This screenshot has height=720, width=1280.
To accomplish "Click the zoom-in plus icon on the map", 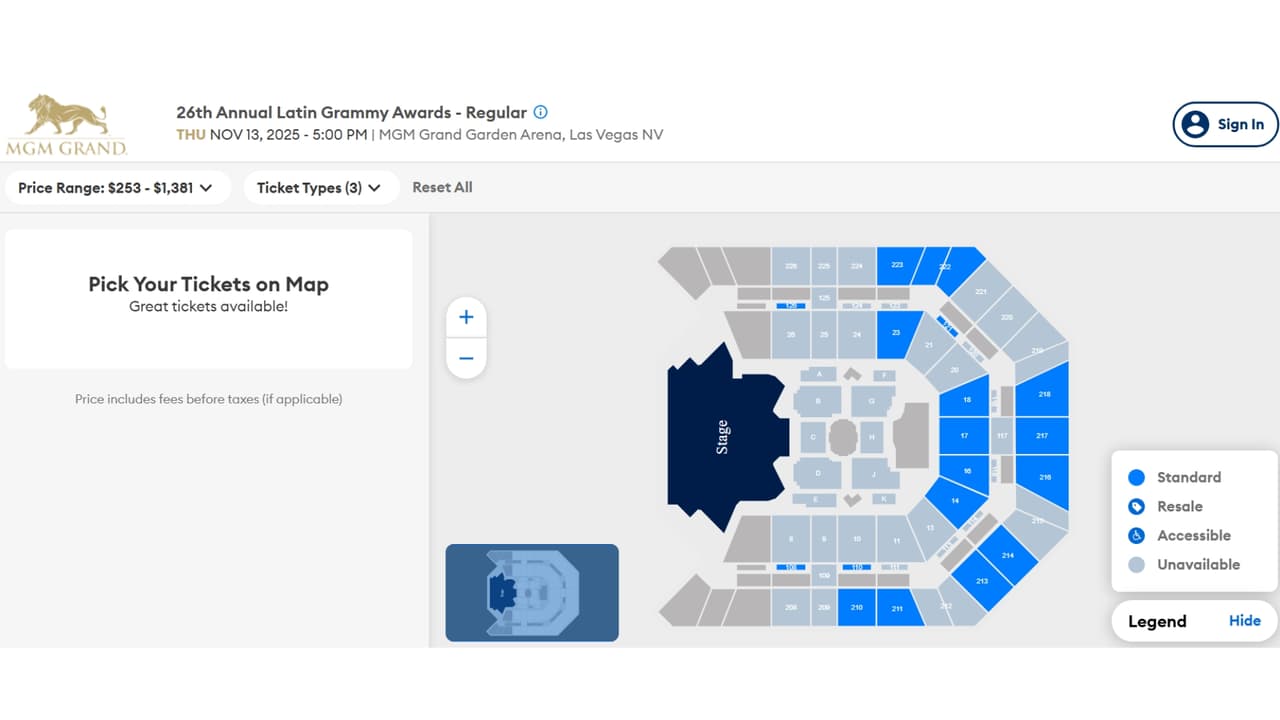I will (466, 317).
